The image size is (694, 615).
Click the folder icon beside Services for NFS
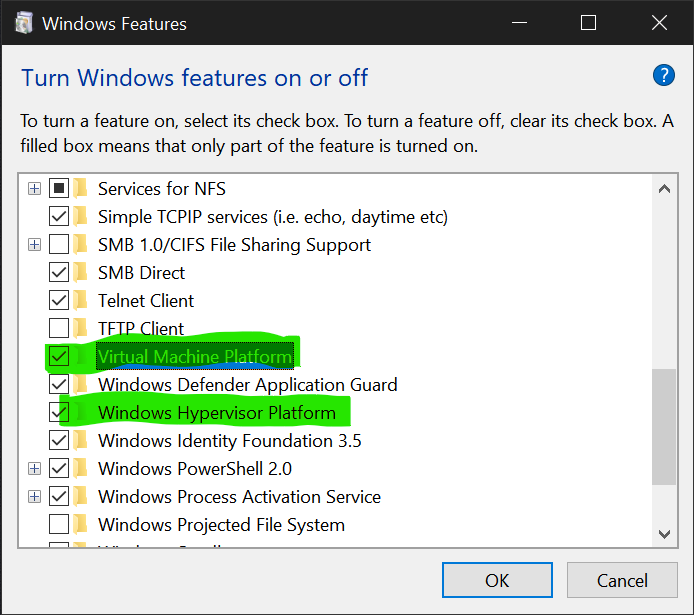pos(80,188)
